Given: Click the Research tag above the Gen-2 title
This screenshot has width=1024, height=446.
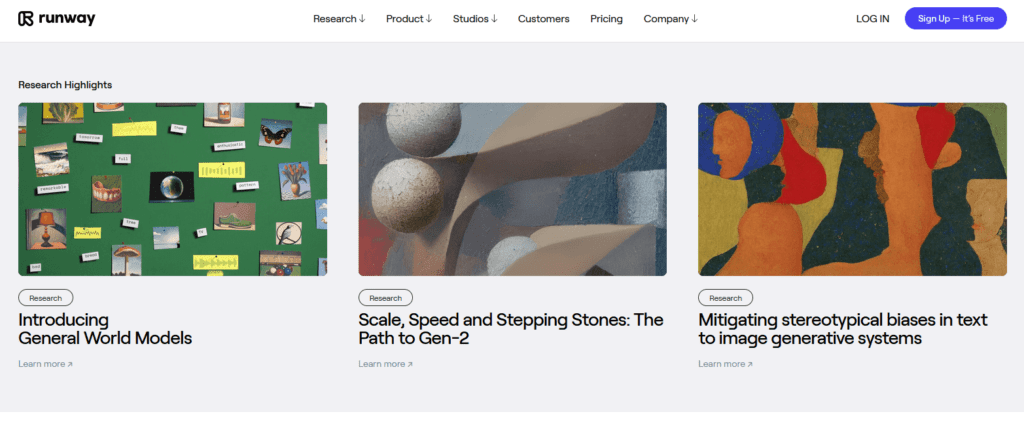Looking at the screenshot, I should [385, 298].
